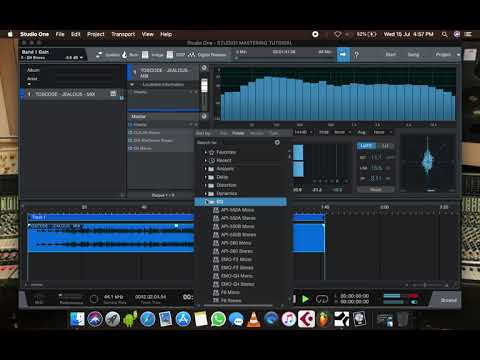480x360 pixels.
Task: Click Project page button
Action: pyautogui.click(x=443, y=54)
